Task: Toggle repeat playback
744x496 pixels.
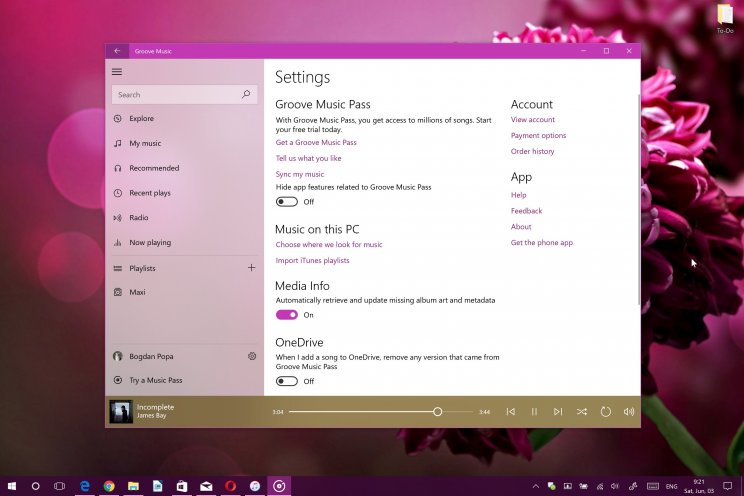Action: coord(605,412)
